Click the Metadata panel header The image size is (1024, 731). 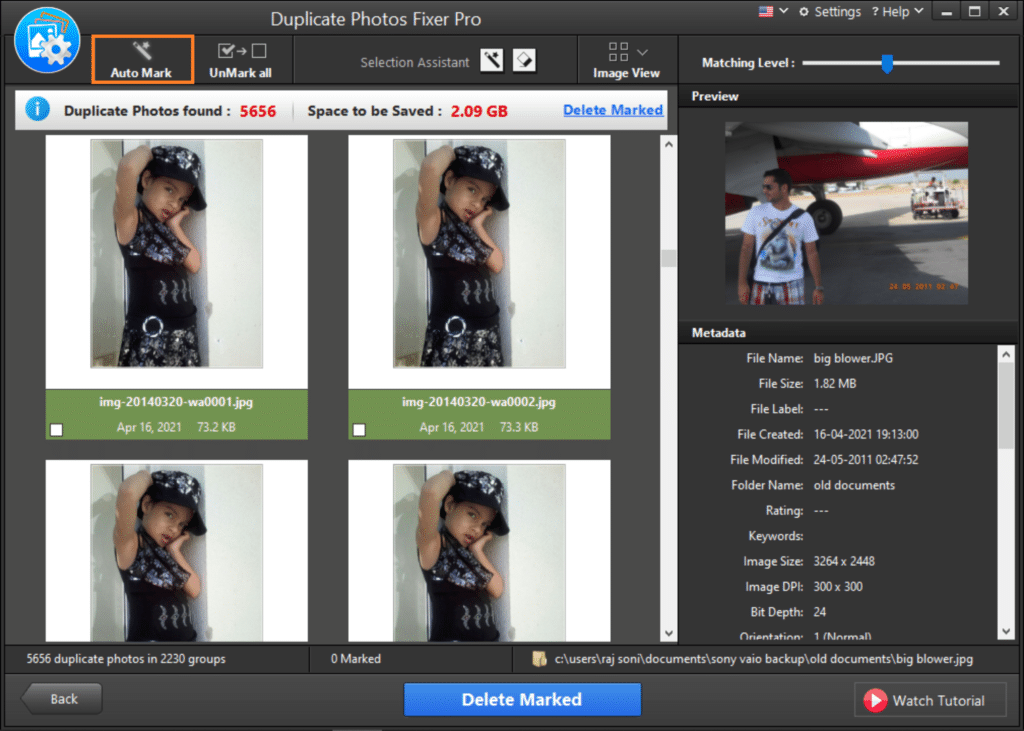point(848,333)
